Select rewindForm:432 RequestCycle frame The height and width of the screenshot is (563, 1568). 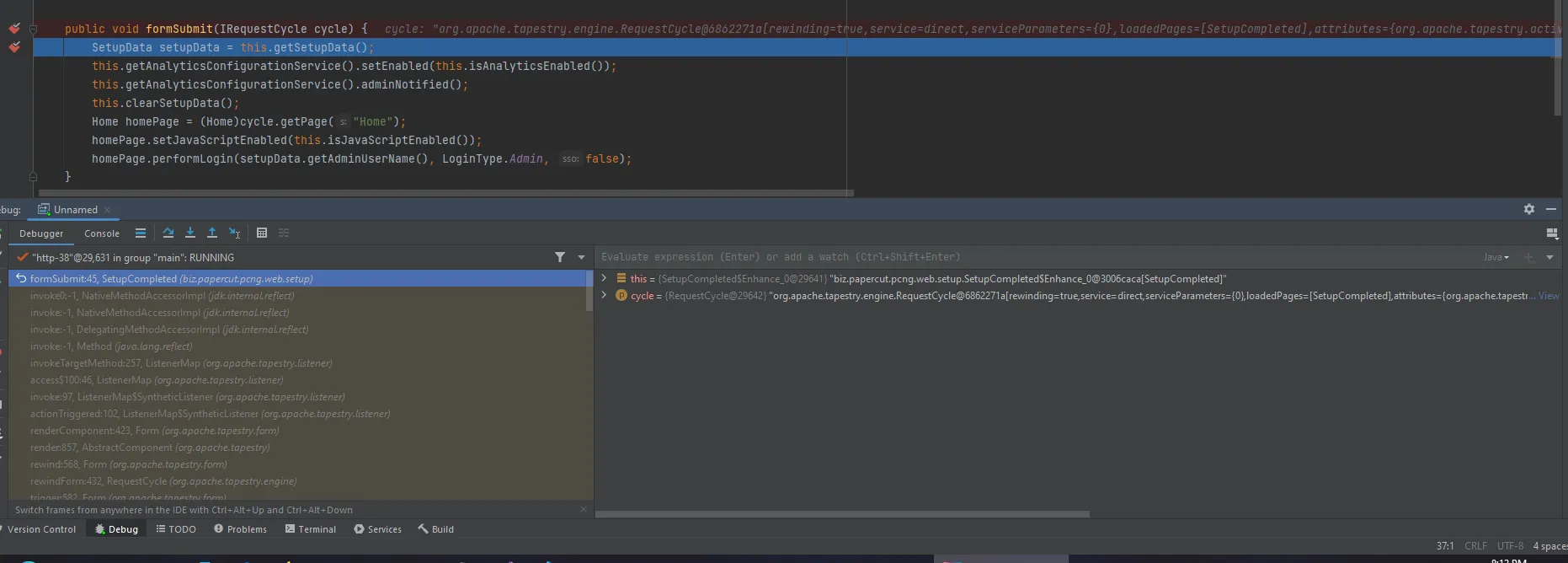coord(297,481)
